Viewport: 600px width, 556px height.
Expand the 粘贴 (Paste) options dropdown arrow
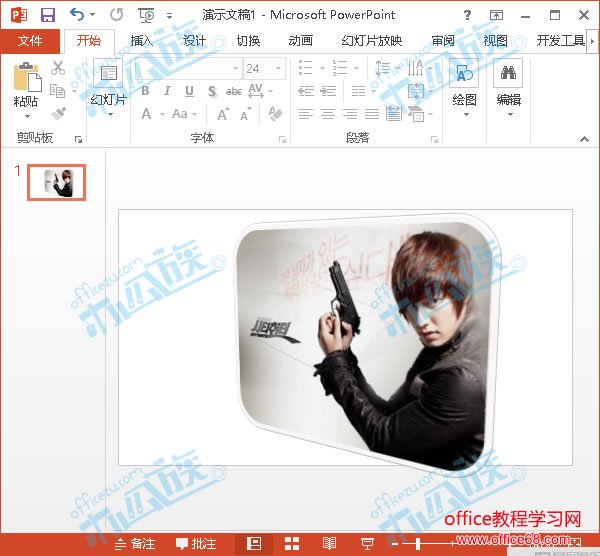point(27,116)
